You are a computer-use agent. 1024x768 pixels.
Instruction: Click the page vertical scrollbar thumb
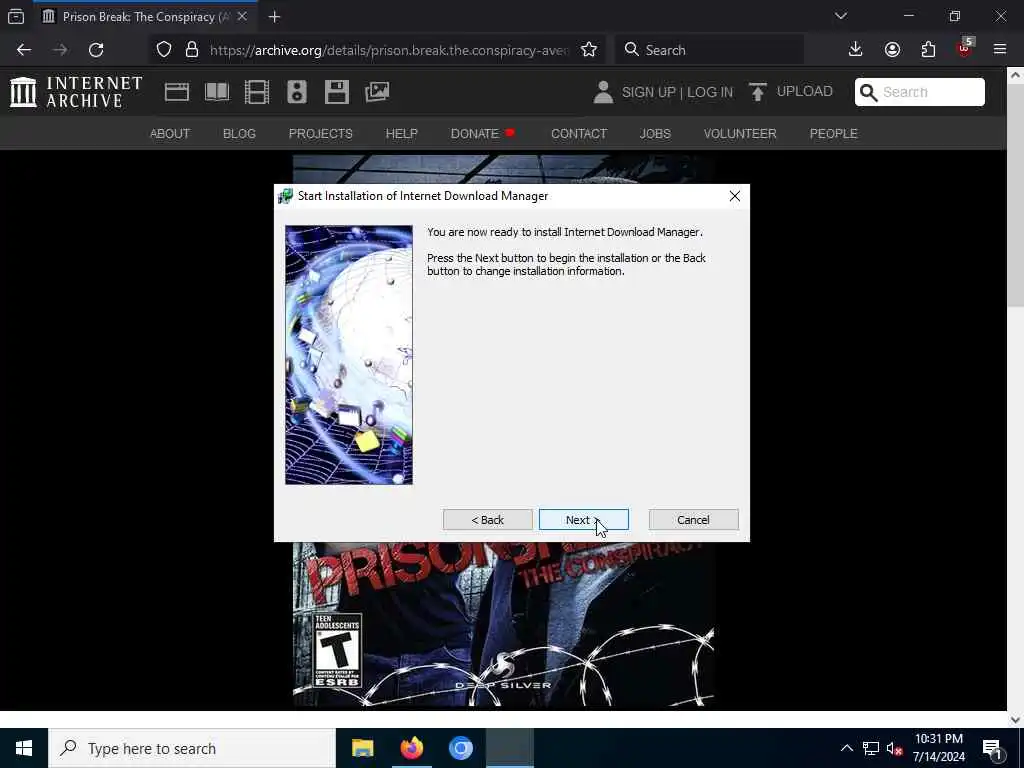tap(1015, 195)
